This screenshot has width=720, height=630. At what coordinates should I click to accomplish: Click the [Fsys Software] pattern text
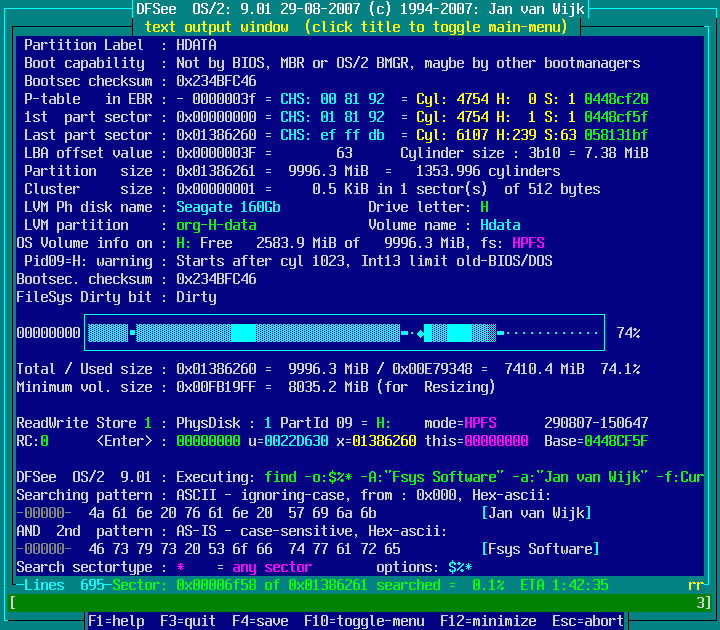pyautogui.click(x=540, y=549)
